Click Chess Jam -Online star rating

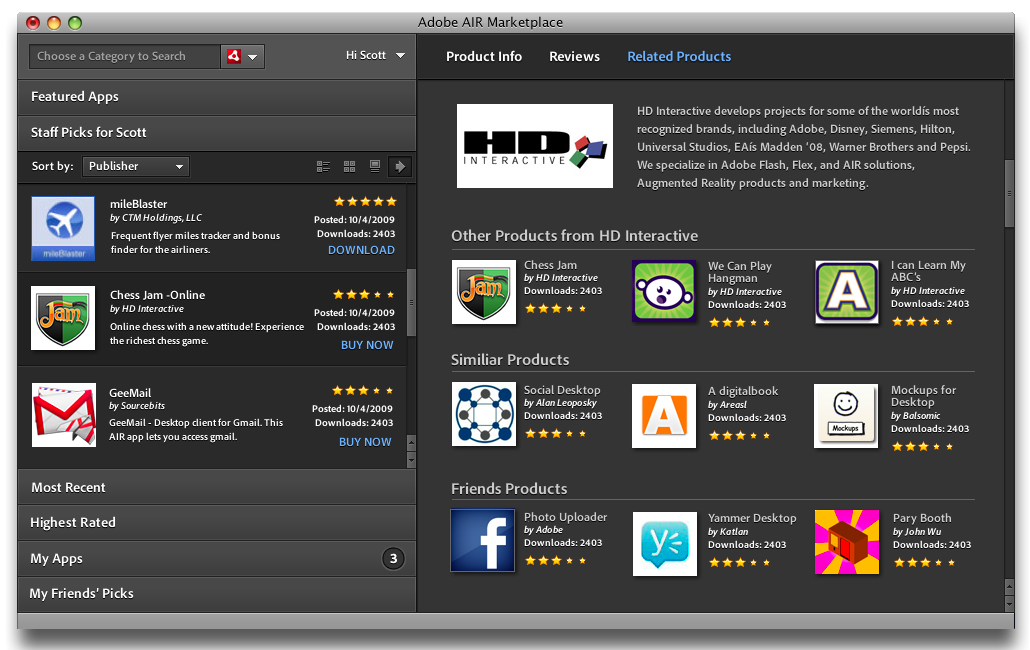363,295
